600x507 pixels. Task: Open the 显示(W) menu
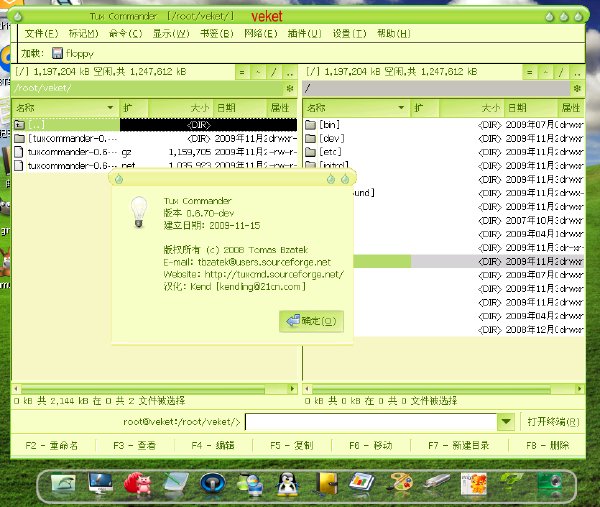tap(171, 34)
